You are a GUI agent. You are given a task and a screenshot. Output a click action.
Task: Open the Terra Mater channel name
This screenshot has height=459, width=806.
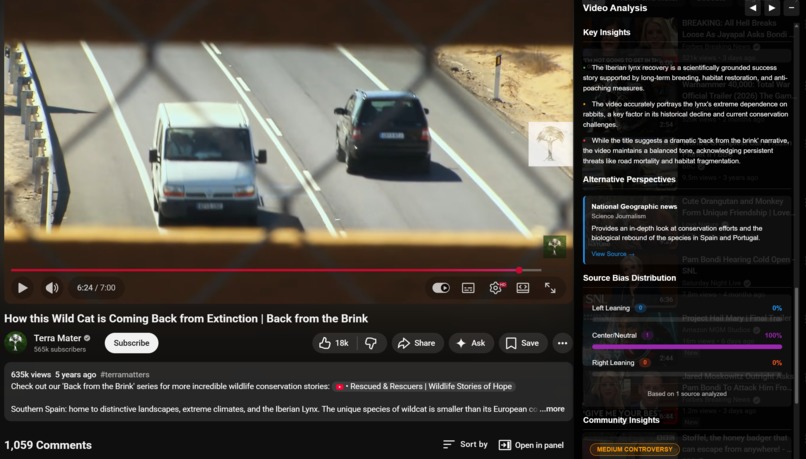pyautogui.click(x=57, y=338)
